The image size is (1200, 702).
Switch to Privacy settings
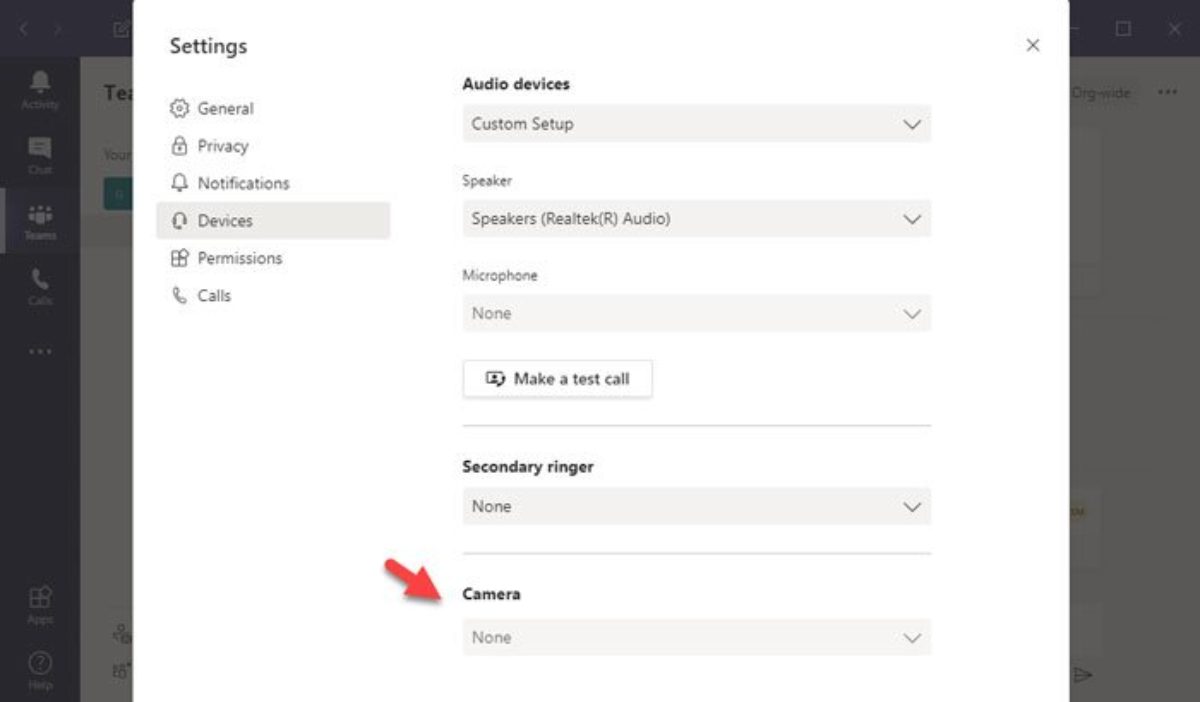tap(222, 146)
